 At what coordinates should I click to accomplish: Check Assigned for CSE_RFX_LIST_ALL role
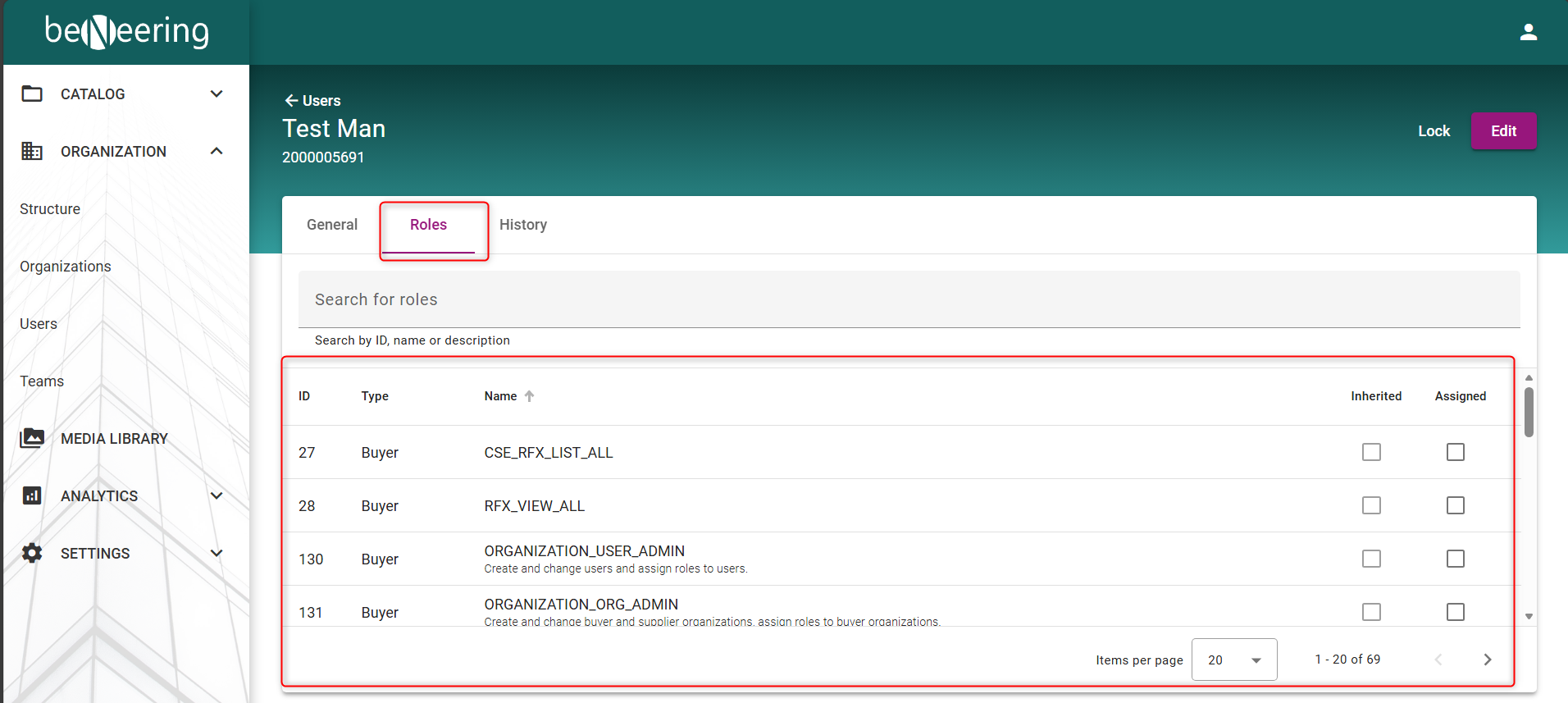pyautogui.click(x=1455, y=452)
